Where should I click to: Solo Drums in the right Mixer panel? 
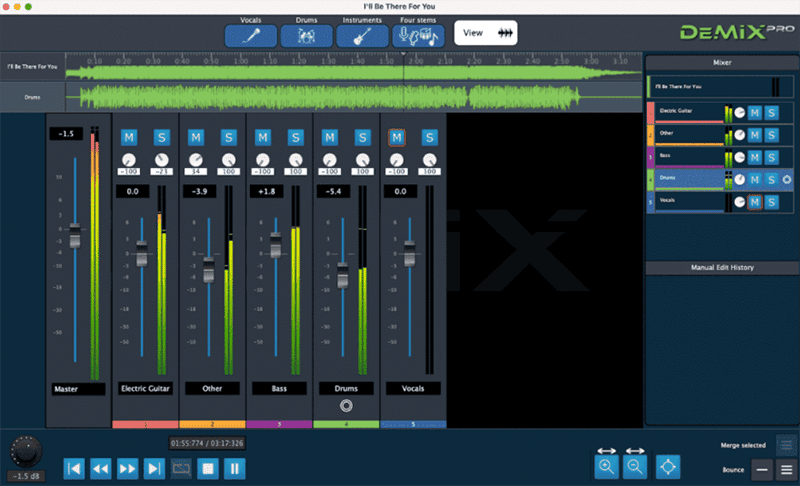coord(771,180)
